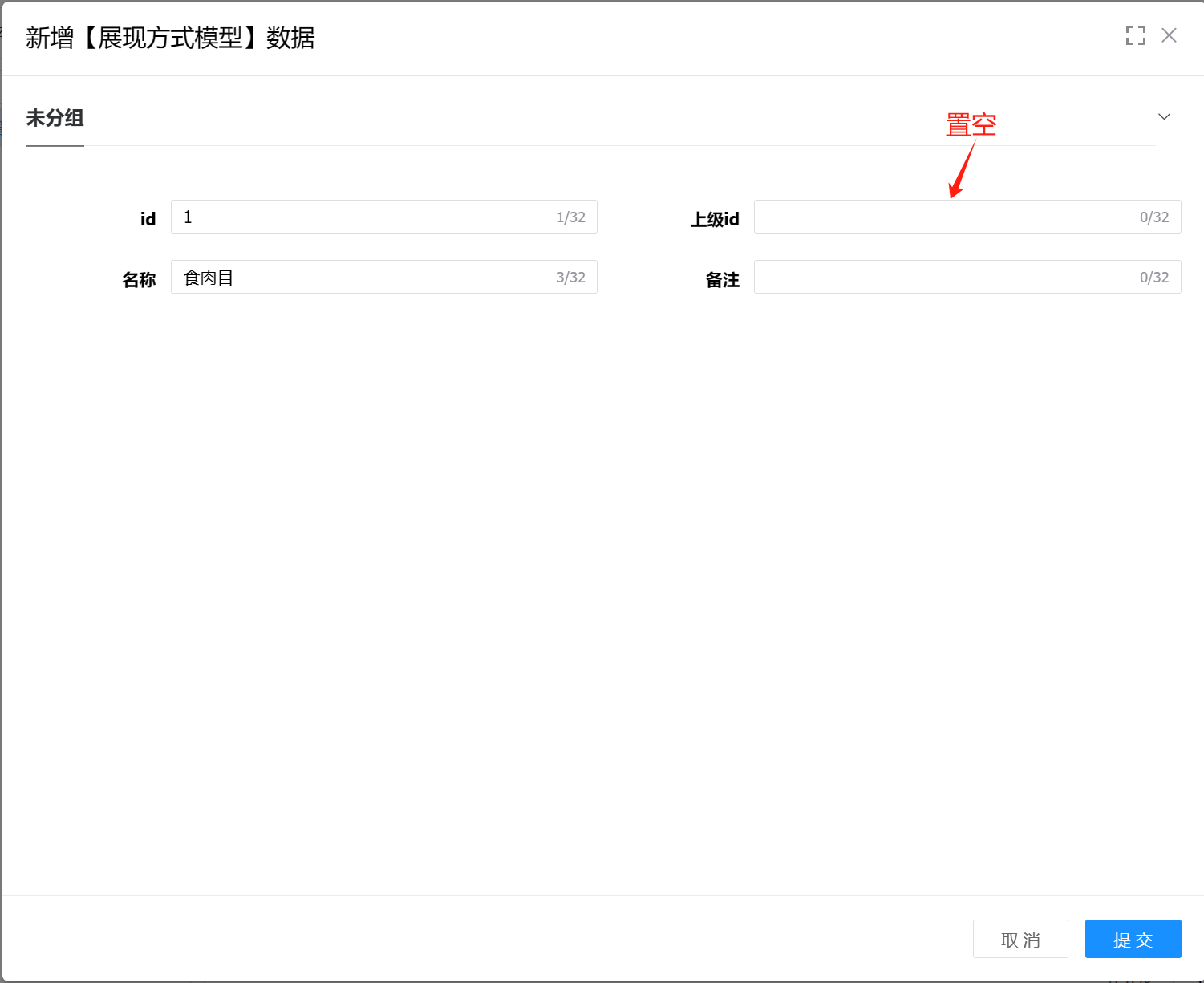Viewport: 1204px width, 983px height.
Task: Click the 名称 label
Action: click(139, 280)
